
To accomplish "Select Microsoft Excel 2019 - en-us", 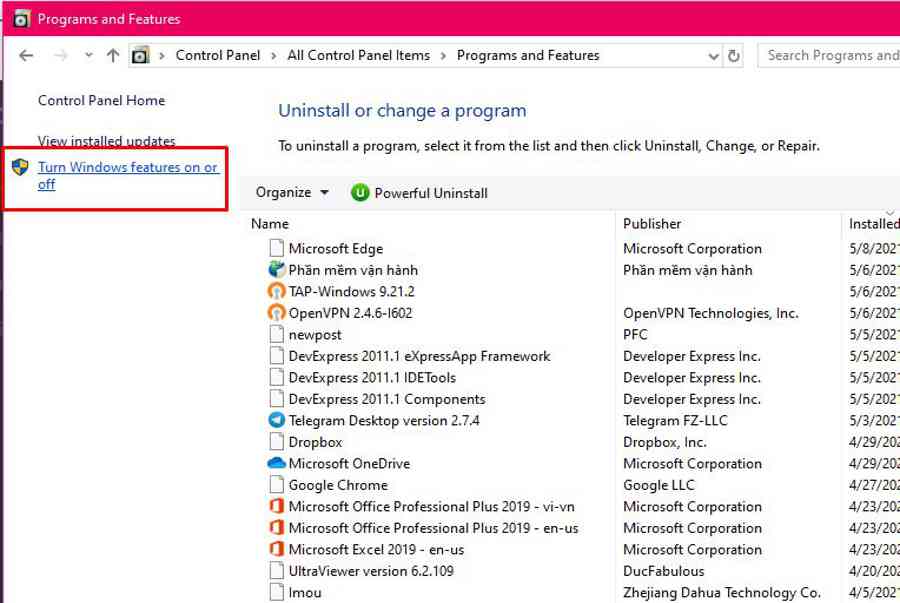I will (377, 550).
